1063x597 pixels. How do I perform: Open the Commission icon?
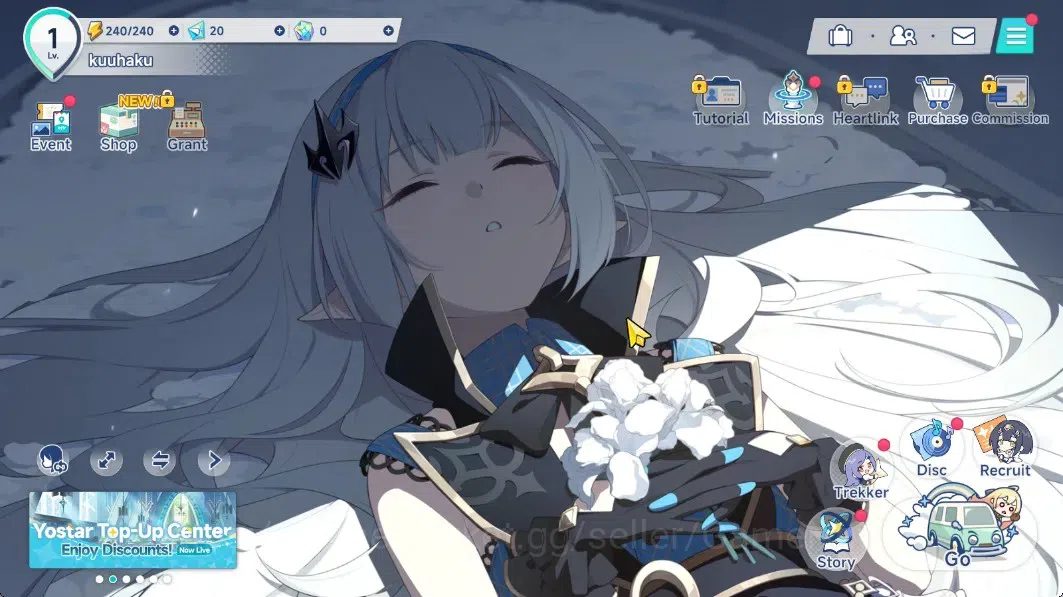(x=1010, y=102)
